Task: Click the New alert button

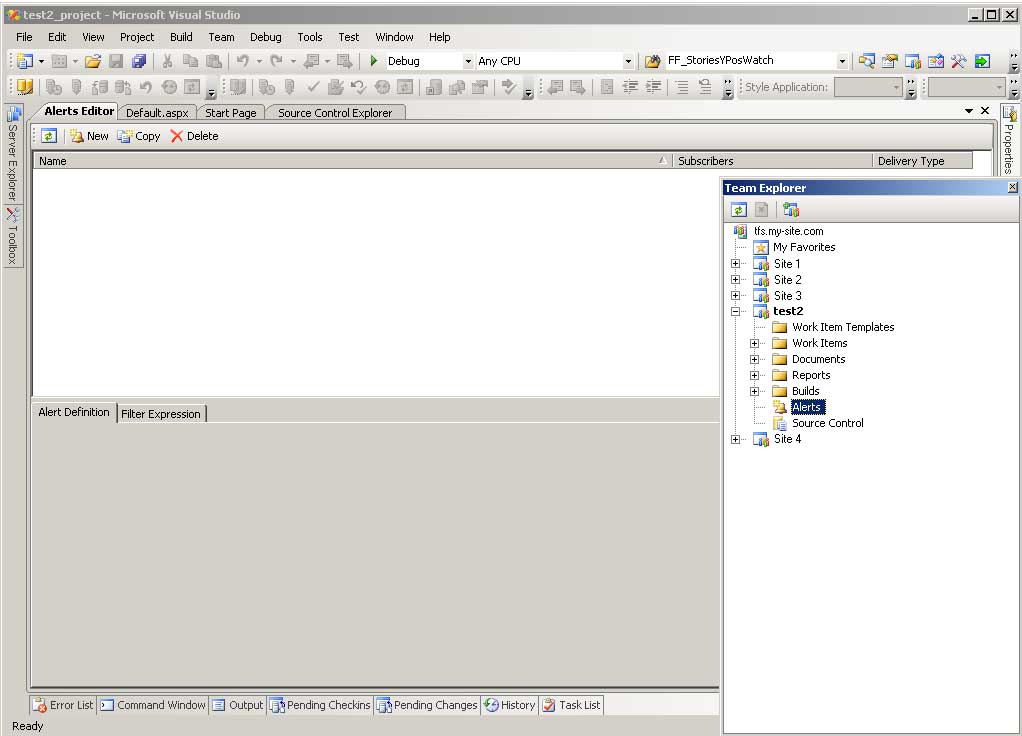Action: (89, 136)
